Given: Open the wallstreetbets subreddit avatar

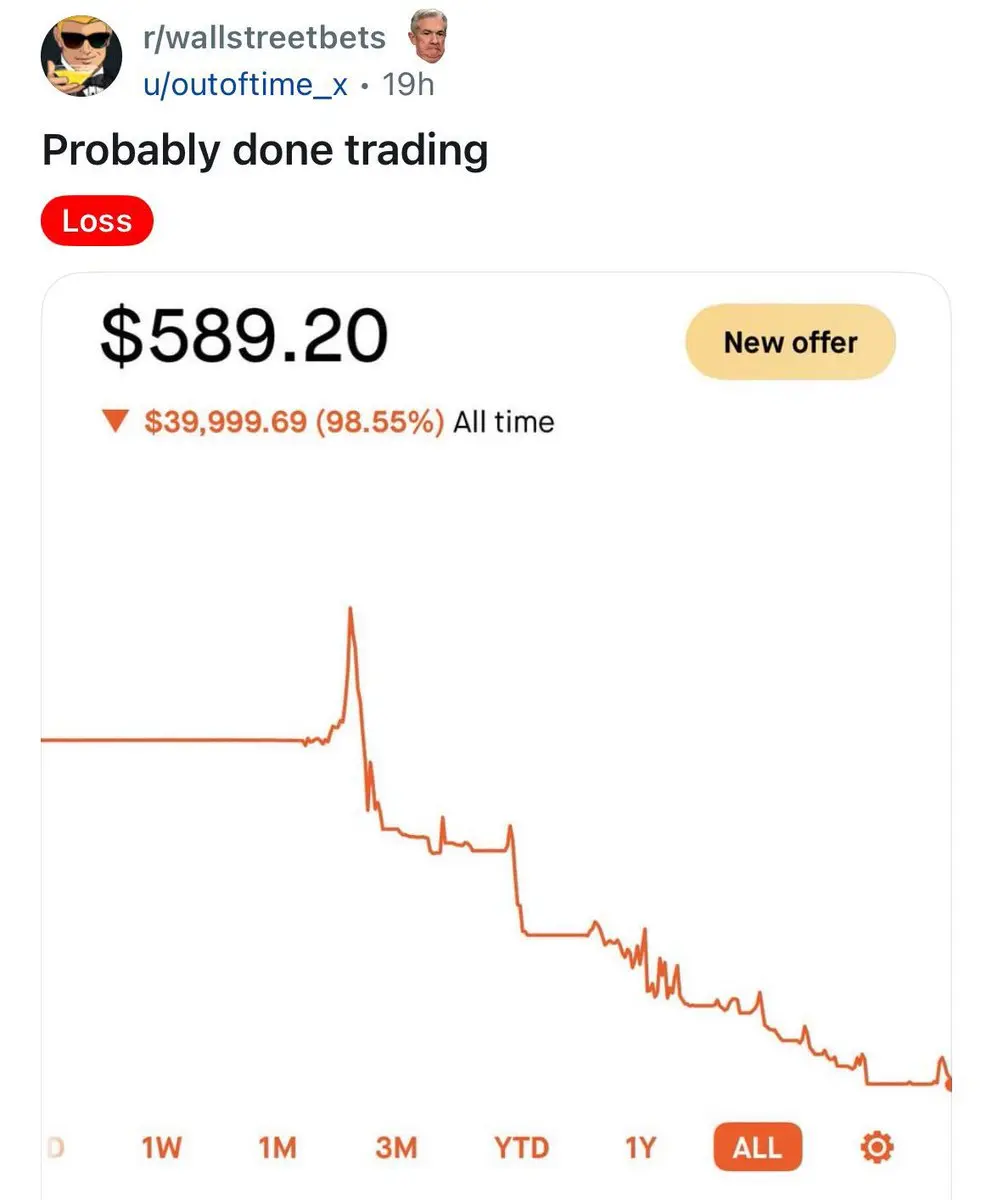Looking at the screenshot, I should (81, 57).
